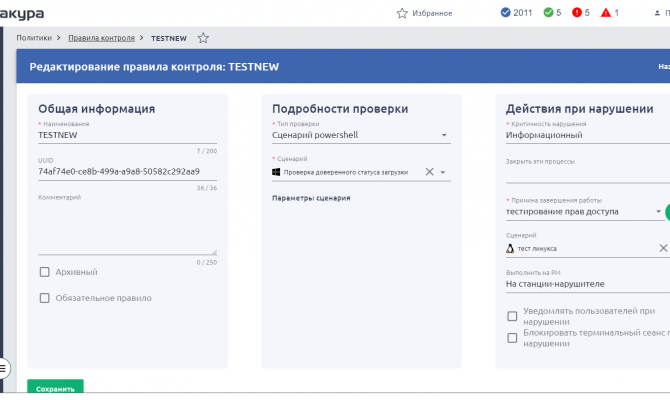Image resolution: width=670 pixels, height=400 pixels.
Task: Clear the тест линукса scenario selection
Action: (662, 248)
